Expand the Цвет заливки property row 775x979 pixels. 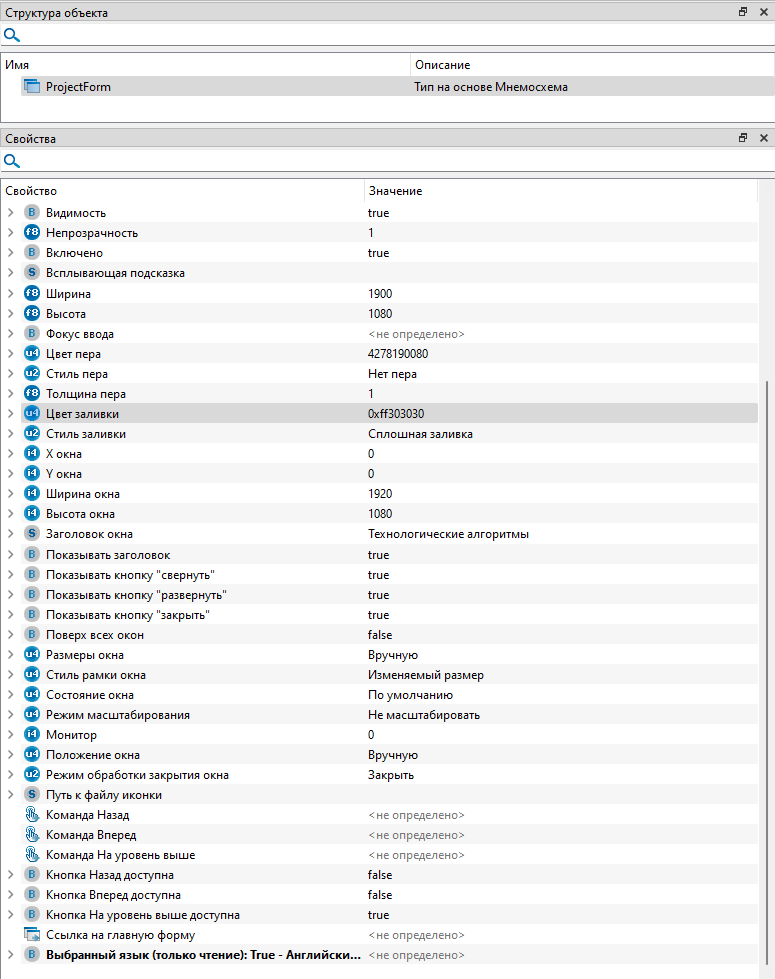click(10, 414)
